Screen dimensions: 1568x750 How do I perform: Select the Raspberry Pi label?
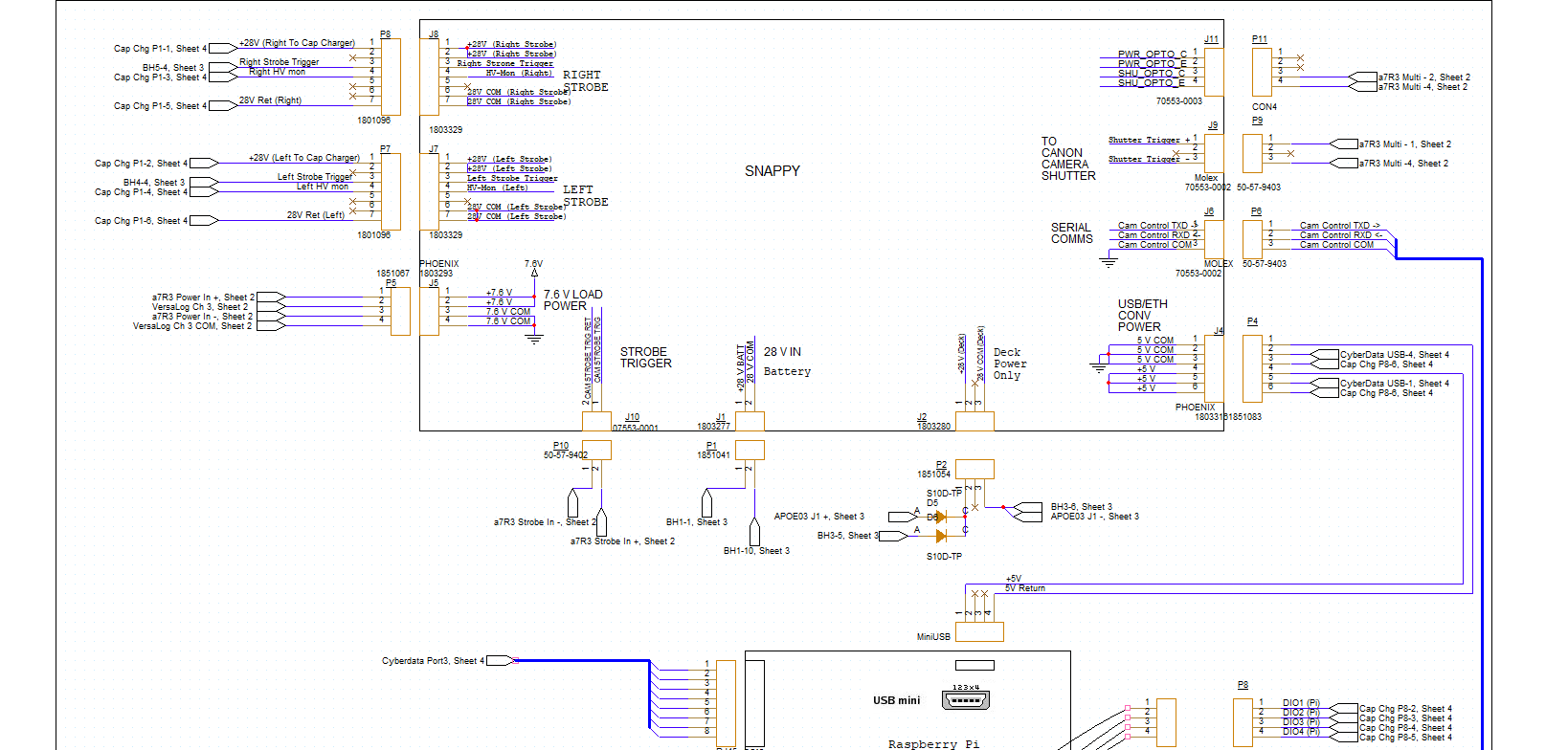tap(933, 744)
